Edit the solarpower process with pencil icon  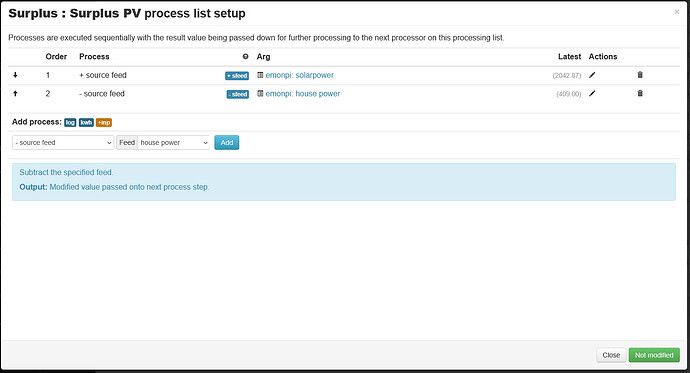[592, 75]
